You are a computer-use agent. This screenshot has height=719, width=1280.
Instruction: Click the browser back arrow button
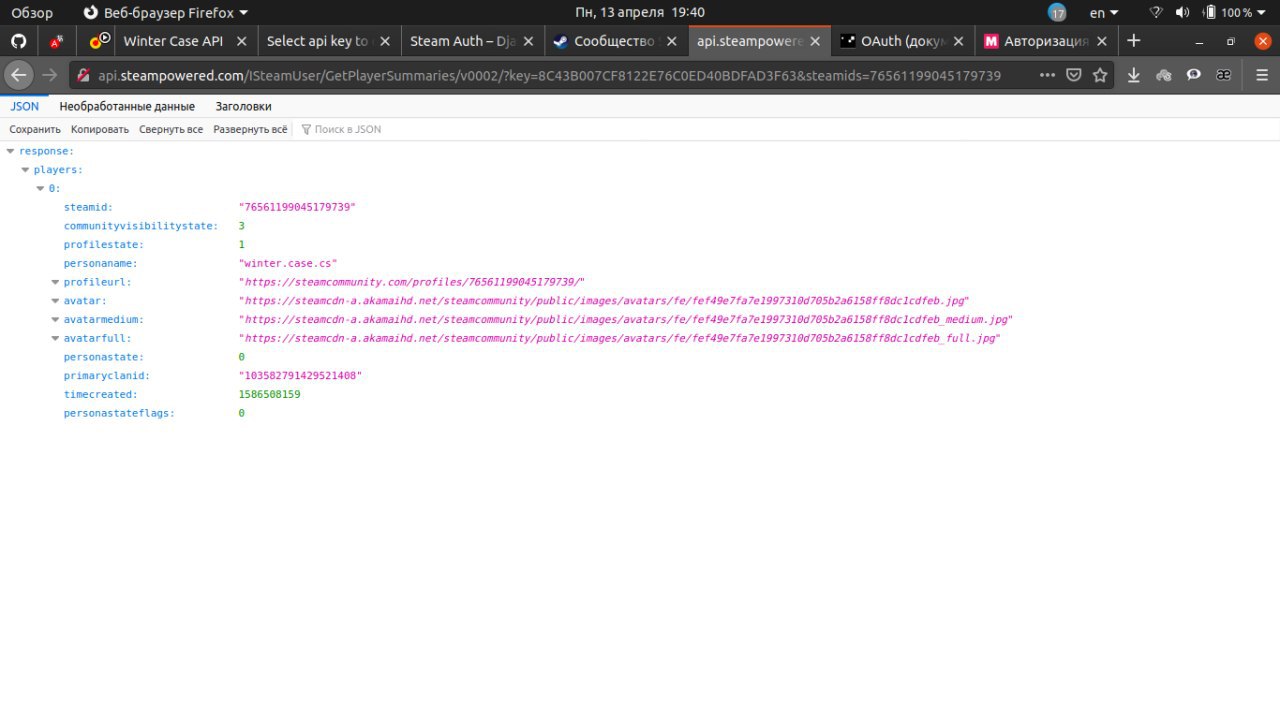(19, 75)
